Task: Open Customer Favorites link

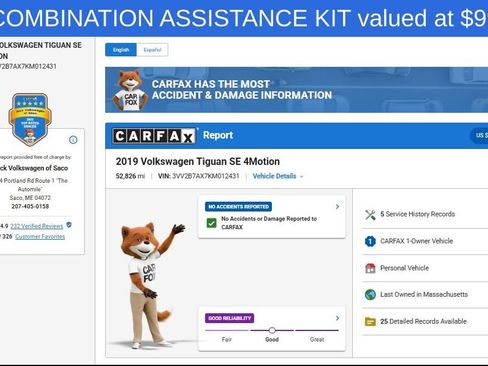Action: click(x=40, y=237)
